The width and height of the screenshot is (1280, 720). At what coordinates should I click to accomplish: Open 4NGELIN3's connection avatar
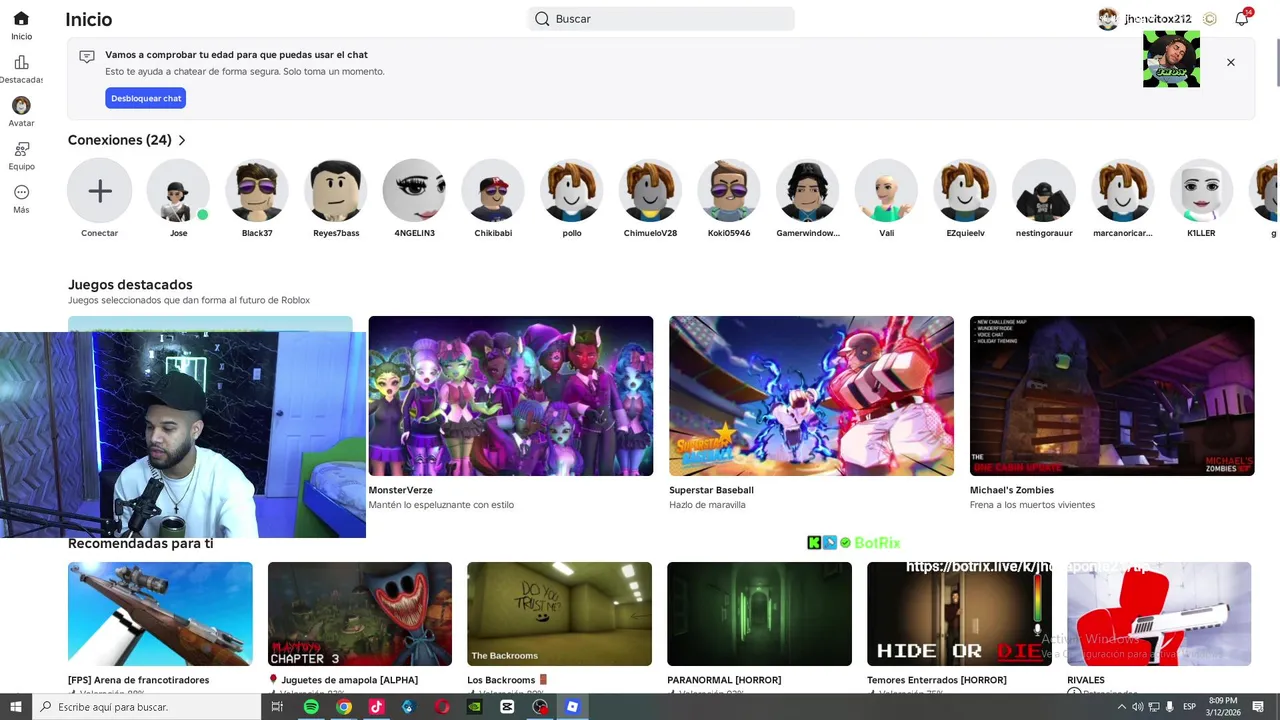414,190
